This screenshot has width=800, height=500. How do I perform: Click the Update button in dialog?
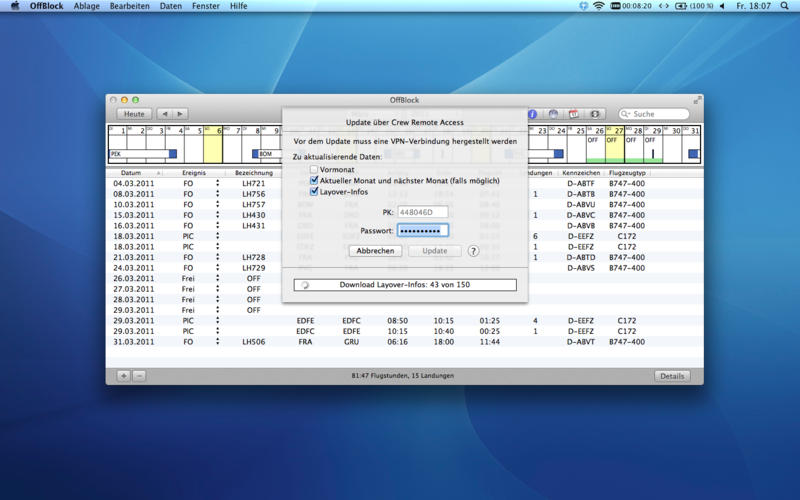pyautogui.click(x=435, y=251)
